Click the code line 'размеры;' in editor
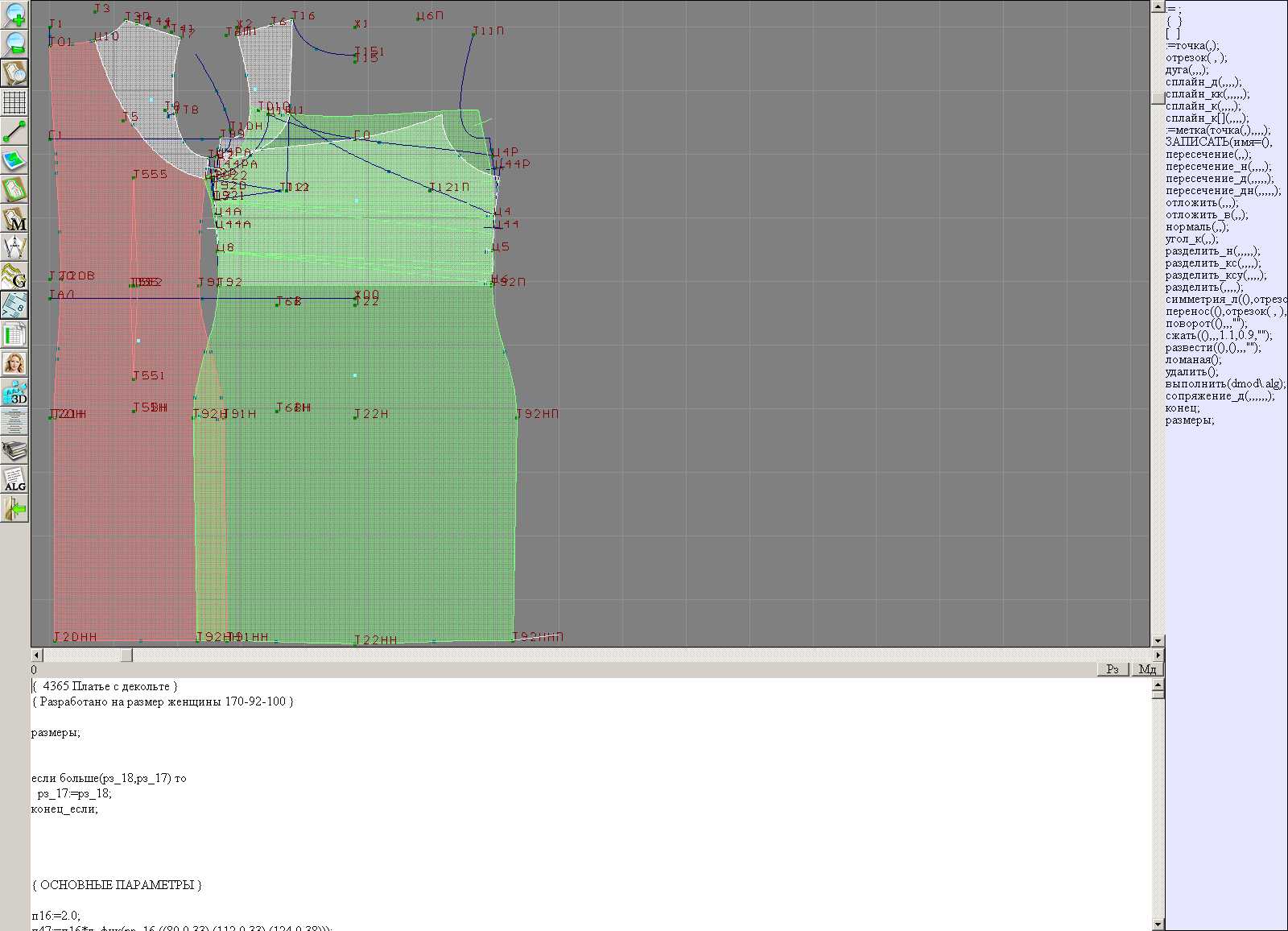Image resolution: width=1288 pixels, height=931 pixels. pyautogui.click(x=56, y=733)
